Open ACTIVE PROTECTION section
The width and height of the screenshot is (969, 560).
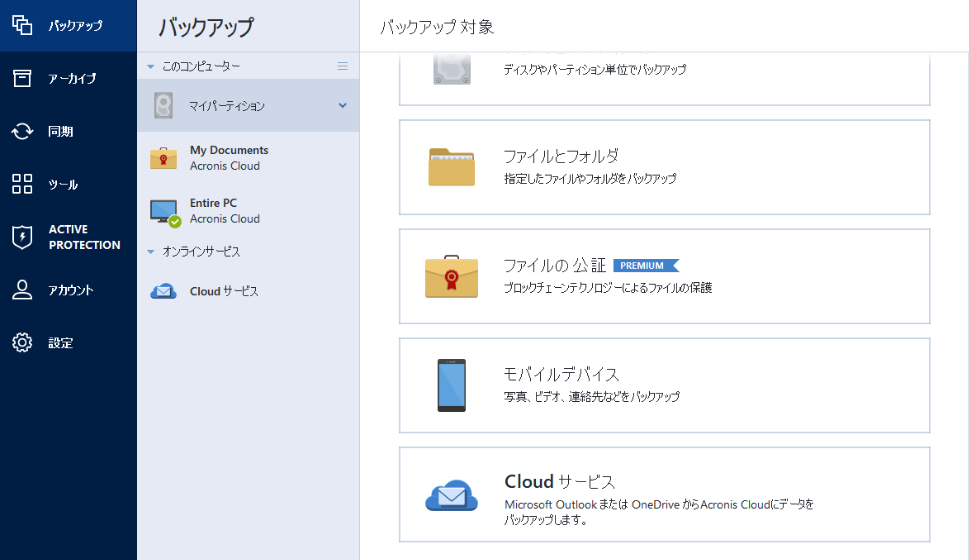[x=68, y=237]
